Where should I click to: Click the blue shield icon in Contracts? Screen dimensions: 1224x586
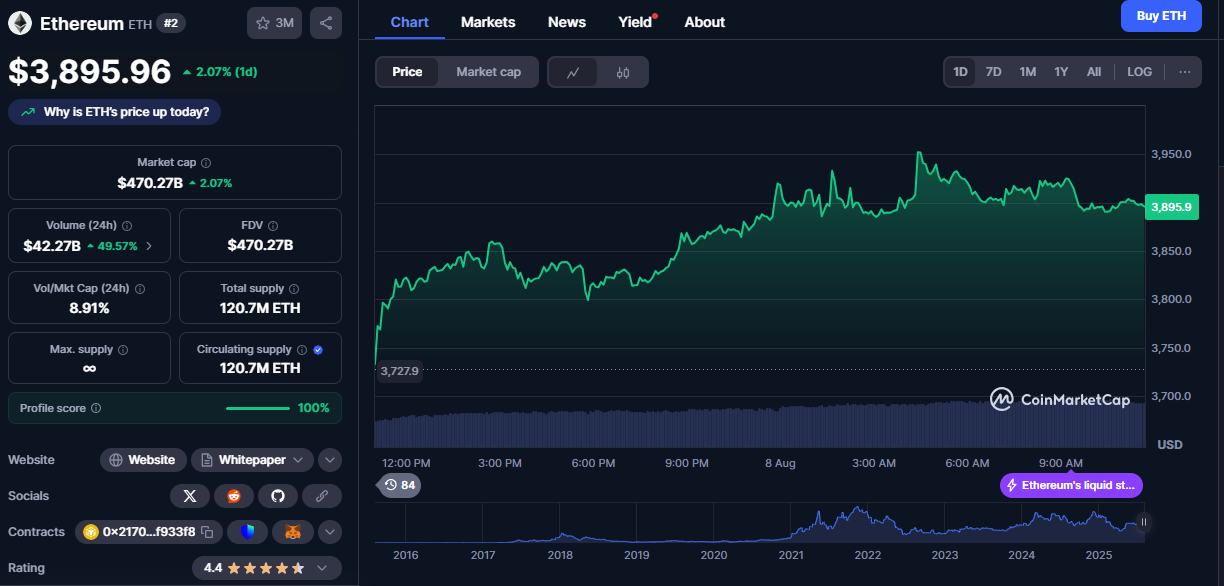(x=247, y=532)
